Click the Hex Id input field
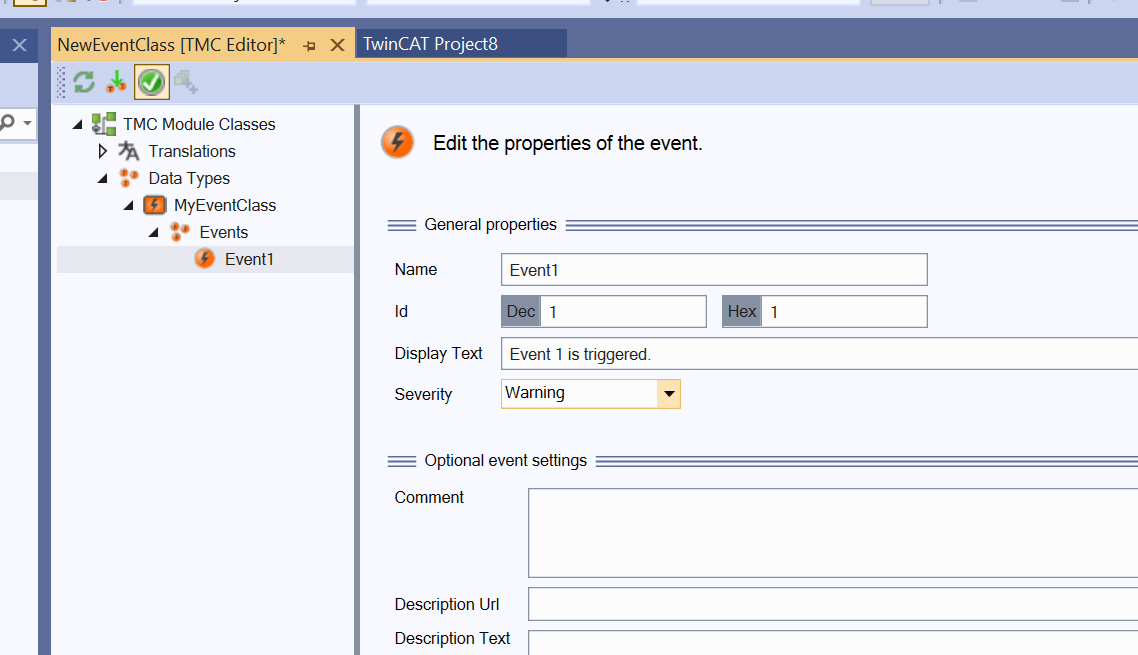Screen dimensions: 1138x655 tap(844, 312)
